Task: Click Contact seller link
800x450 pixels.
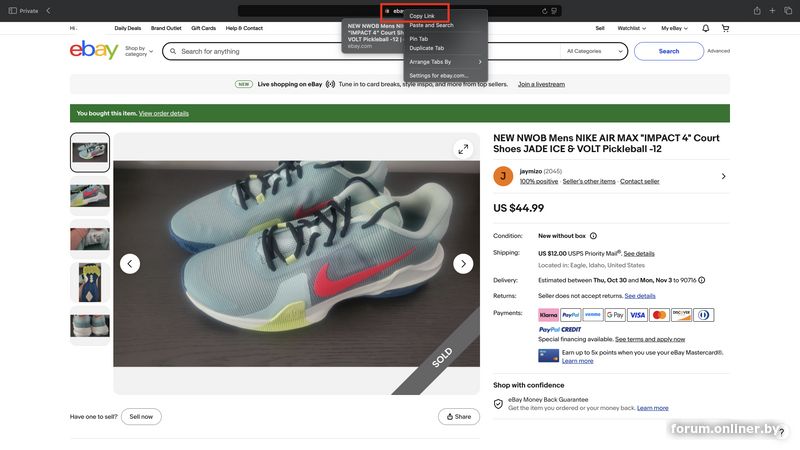Action: (640, 181)
